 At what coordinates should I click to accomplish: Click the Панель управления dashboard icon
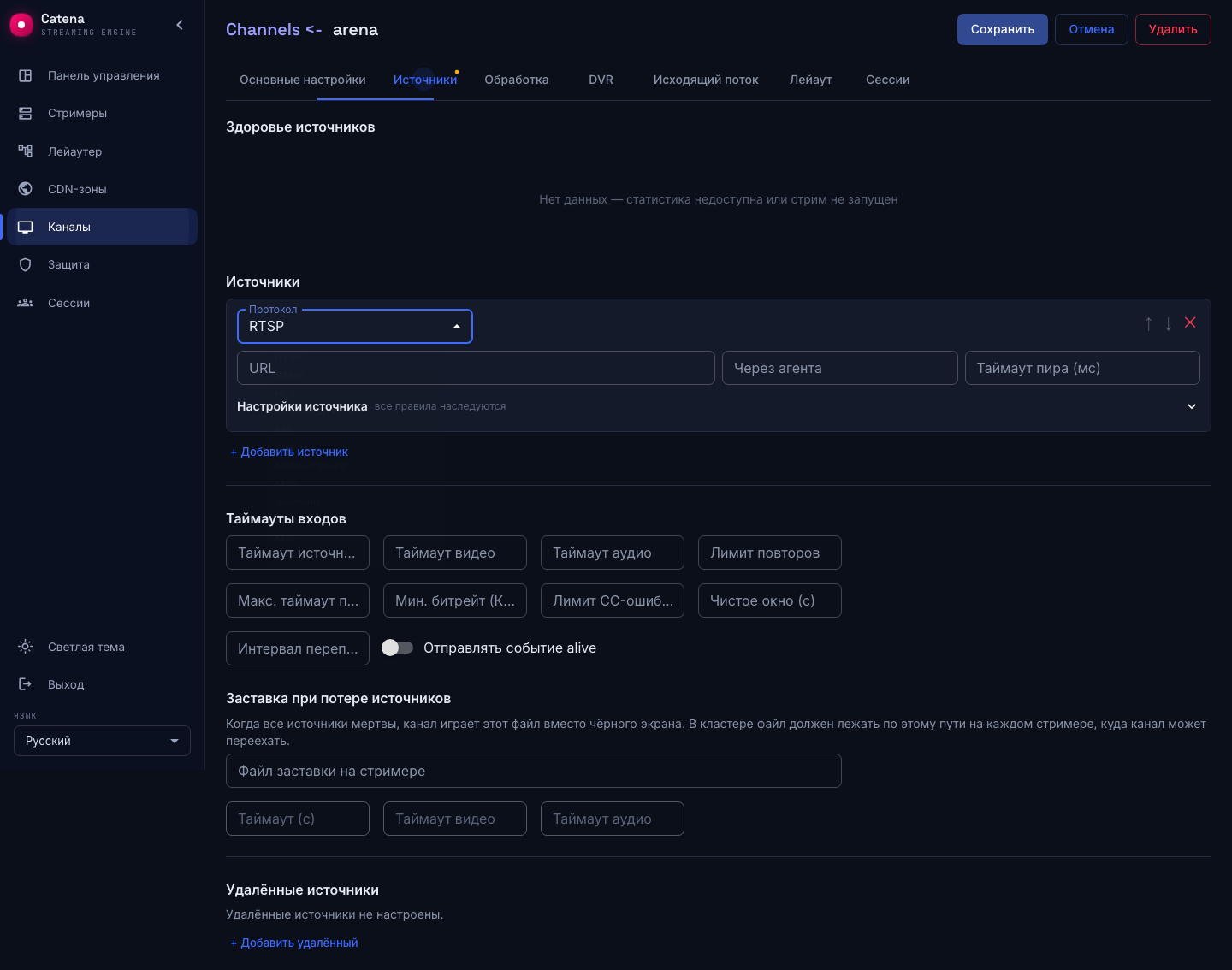pos(26,75)
